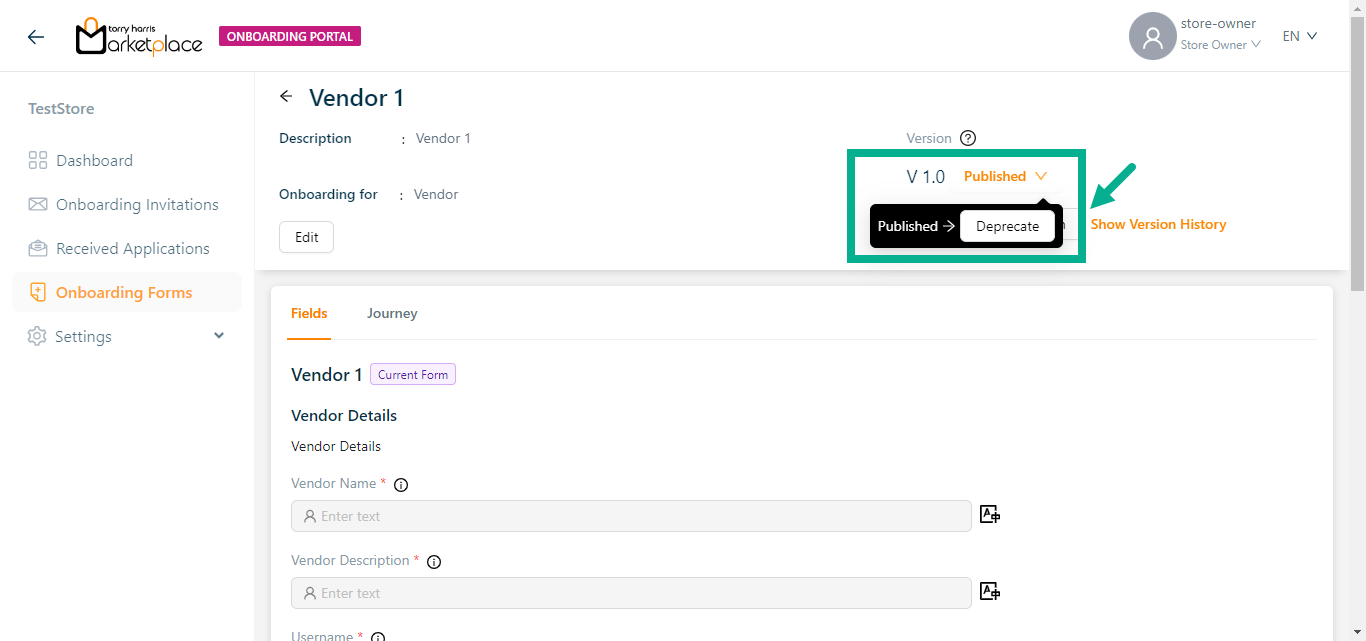The height and width of the screenshot is (641, 1366).
Task: Click translate icon beside Vendor Name field
Action: click(990, 515)
